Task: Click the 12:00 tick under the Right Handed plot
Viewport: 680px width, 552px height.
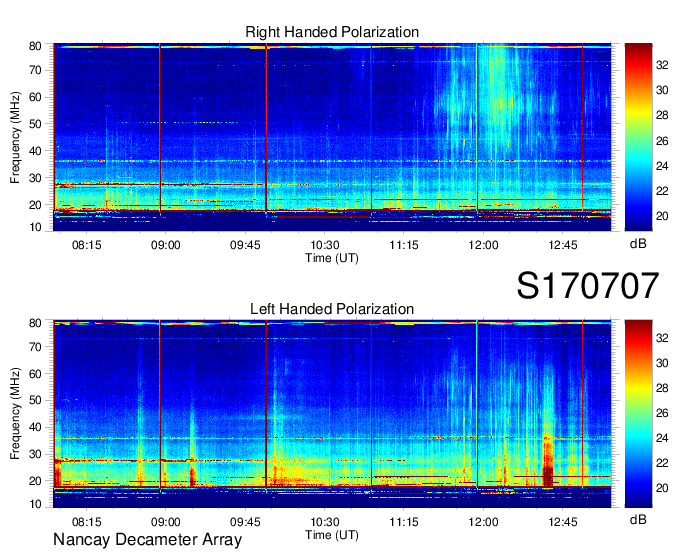Action: 483,245
